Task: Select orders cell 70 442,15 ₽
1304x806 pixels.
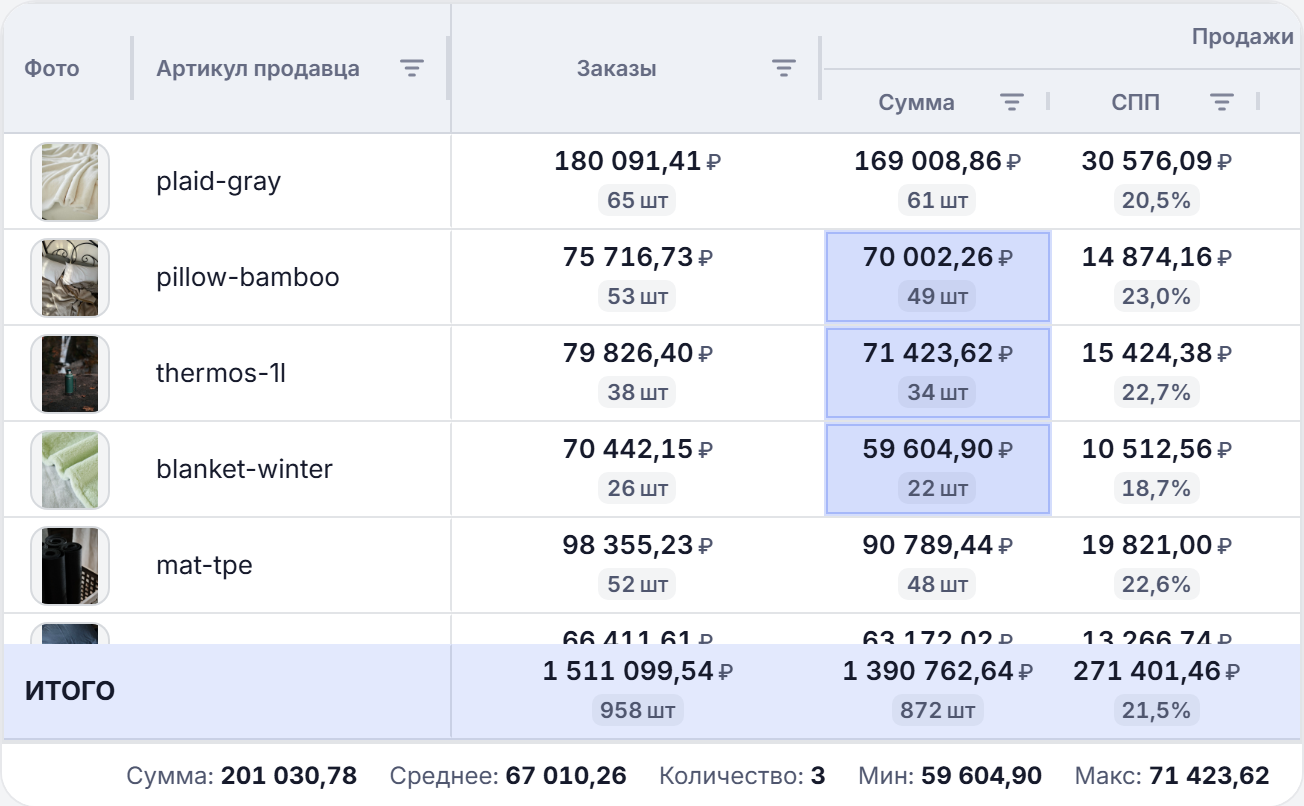Action: [x=637, y=469]
